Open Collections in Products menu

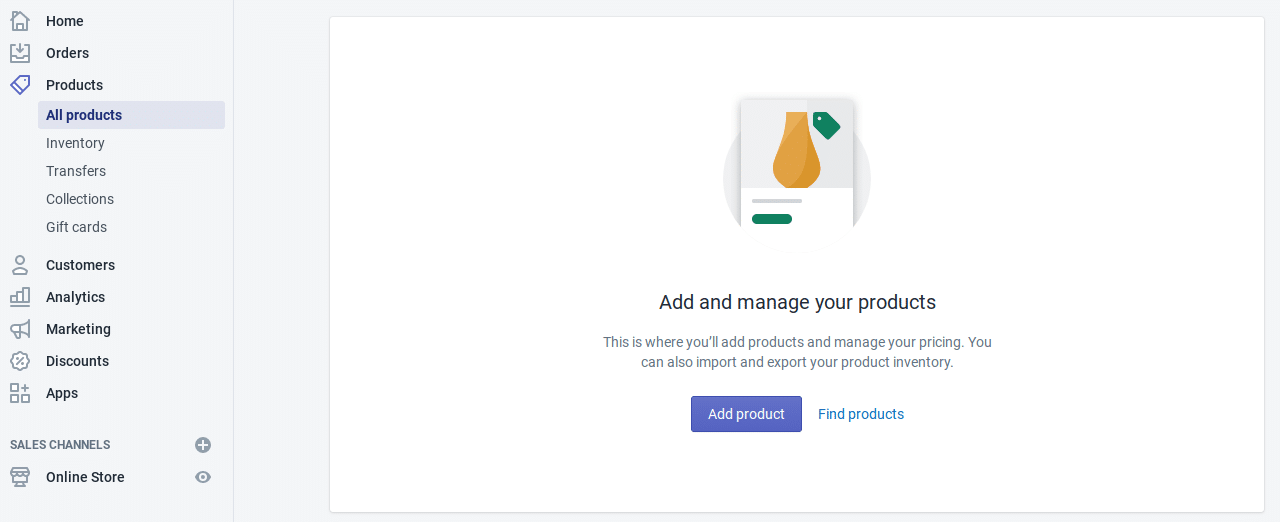[x=80, y=199]
